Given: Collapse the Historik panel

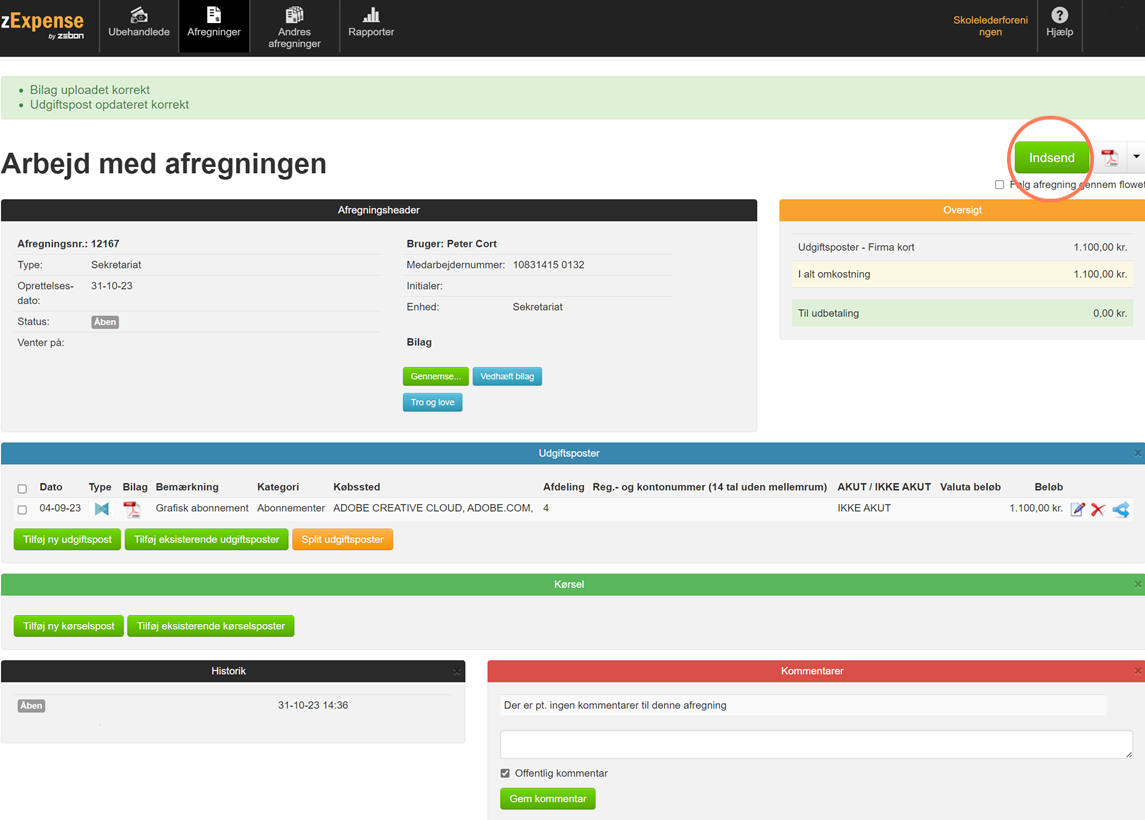Looking at the screenshot, I should (457, 671).
